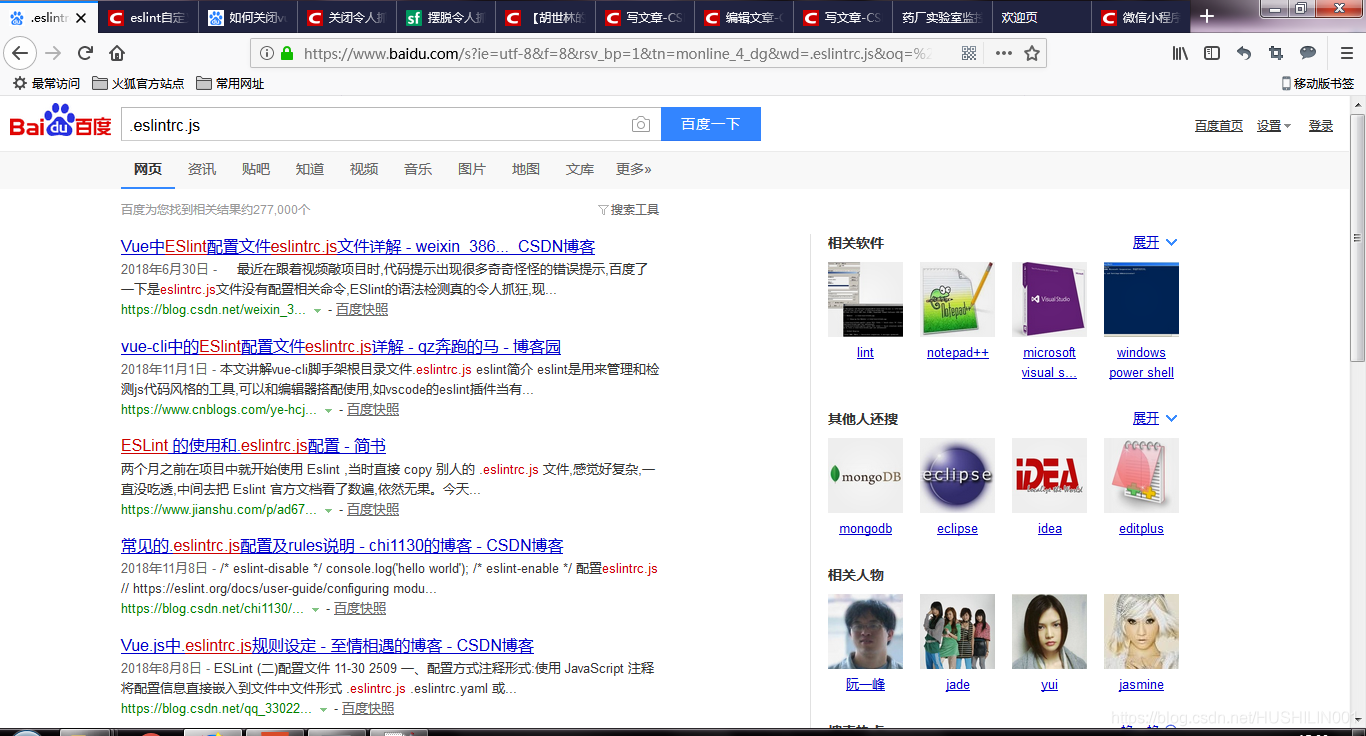Open dropdown arrow beside blog.csdn.net/weixin_3 URL
1366x736 pixels.
click(x=317, y=311)
